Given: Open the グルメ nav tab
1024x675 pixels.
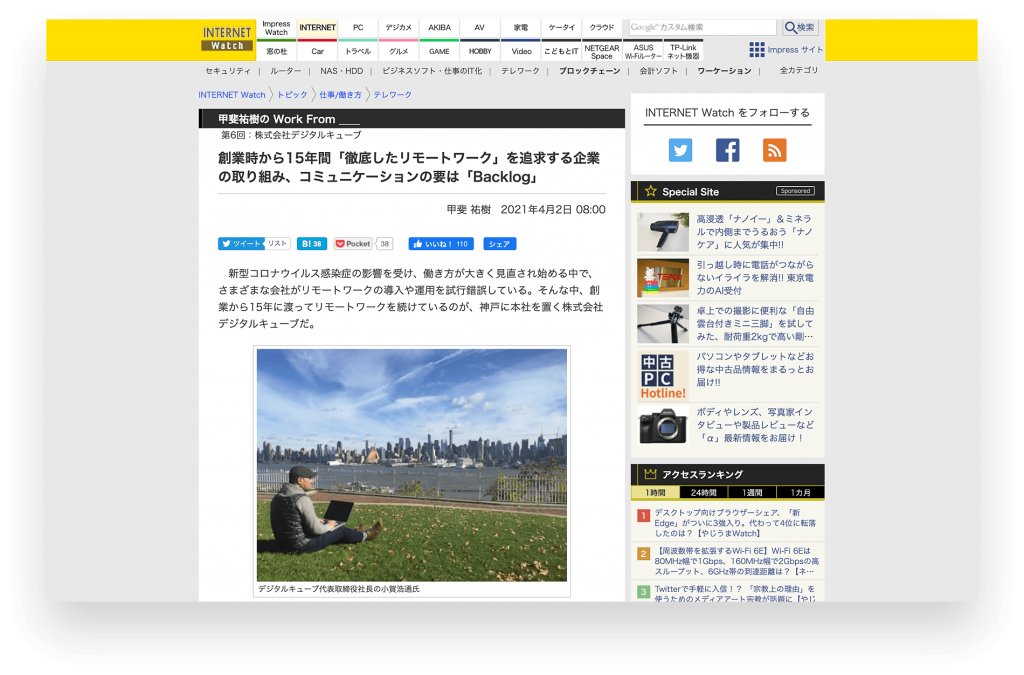Looking at the screenshot, I should [398, 51].
